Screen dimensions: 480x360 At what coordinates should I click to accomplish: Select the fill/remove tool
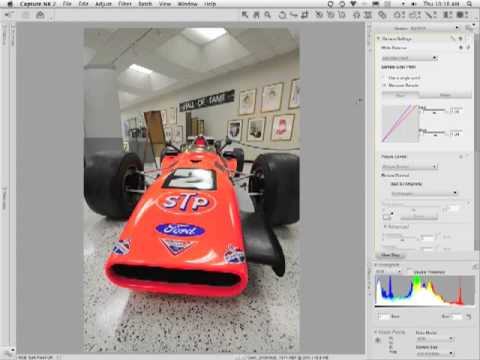pos(462,15)
